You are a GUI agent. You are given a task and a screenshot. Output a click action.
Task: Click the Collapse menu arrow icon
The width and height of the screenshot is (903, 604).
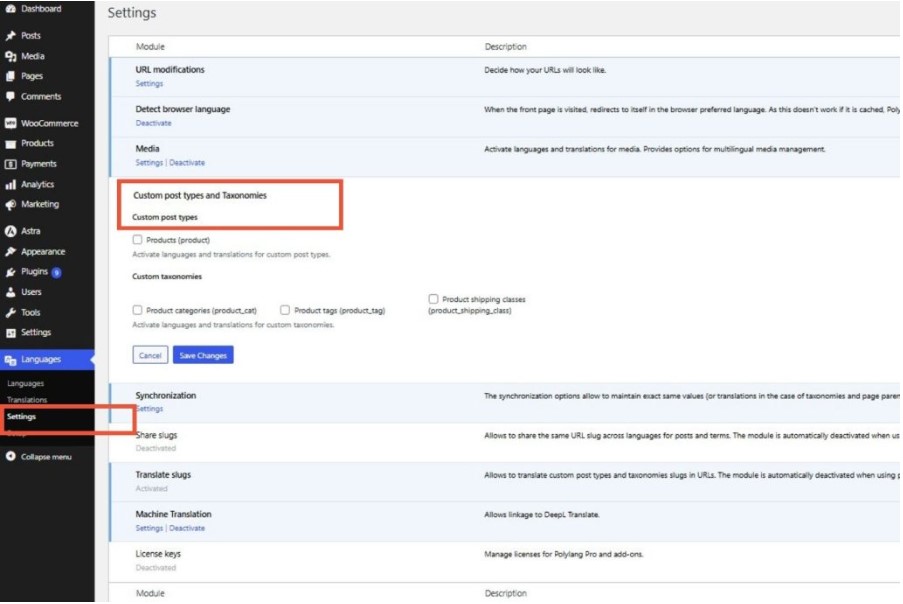(x=11, y=457)
